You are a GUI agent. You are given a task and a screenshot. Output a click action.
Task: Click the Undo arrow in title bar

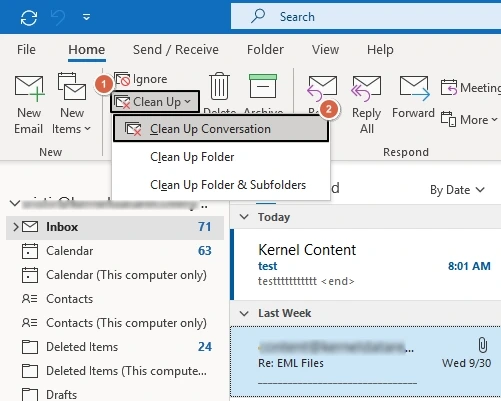(58, 17)
